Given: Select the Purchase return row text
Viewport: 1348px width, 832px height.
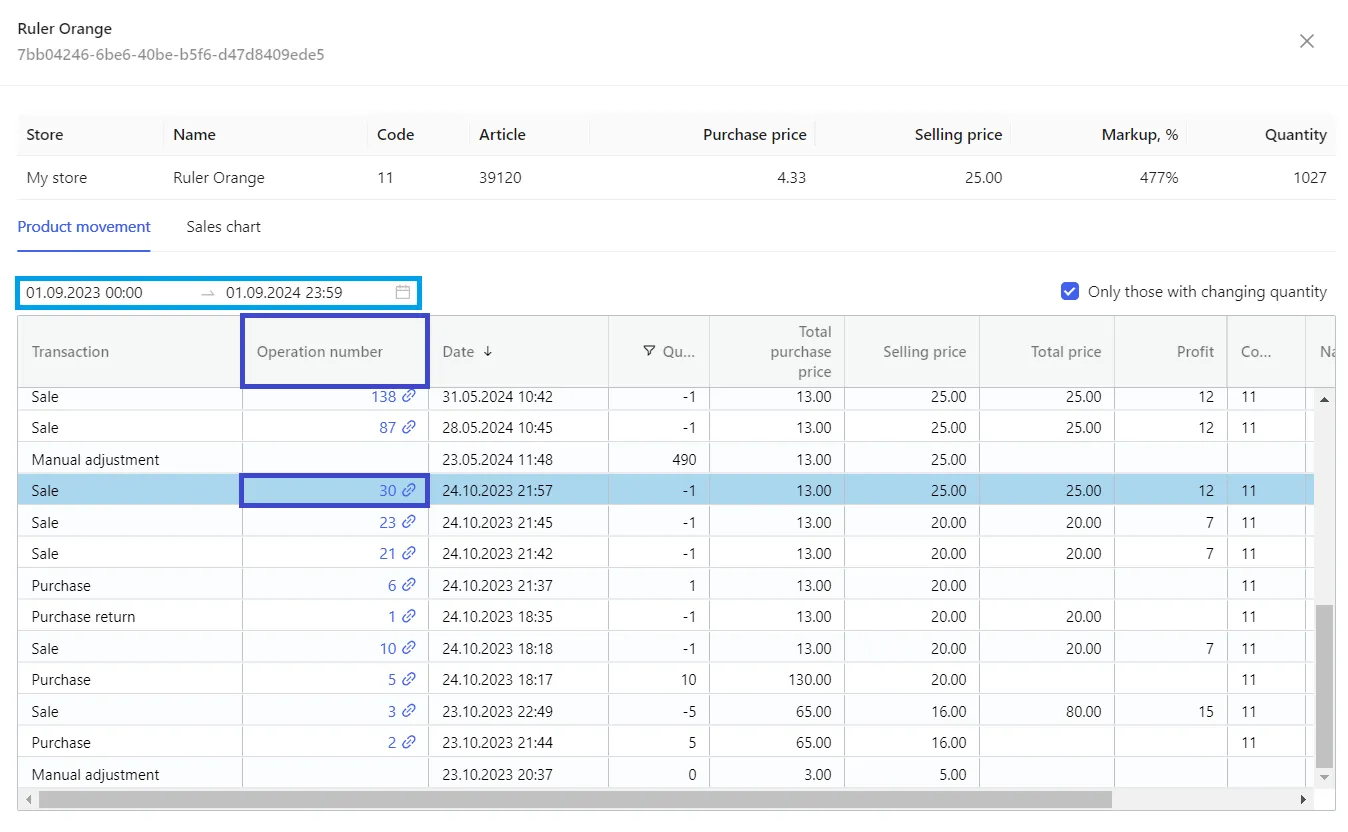Looking at the screenshot, I should coord(83,617).
